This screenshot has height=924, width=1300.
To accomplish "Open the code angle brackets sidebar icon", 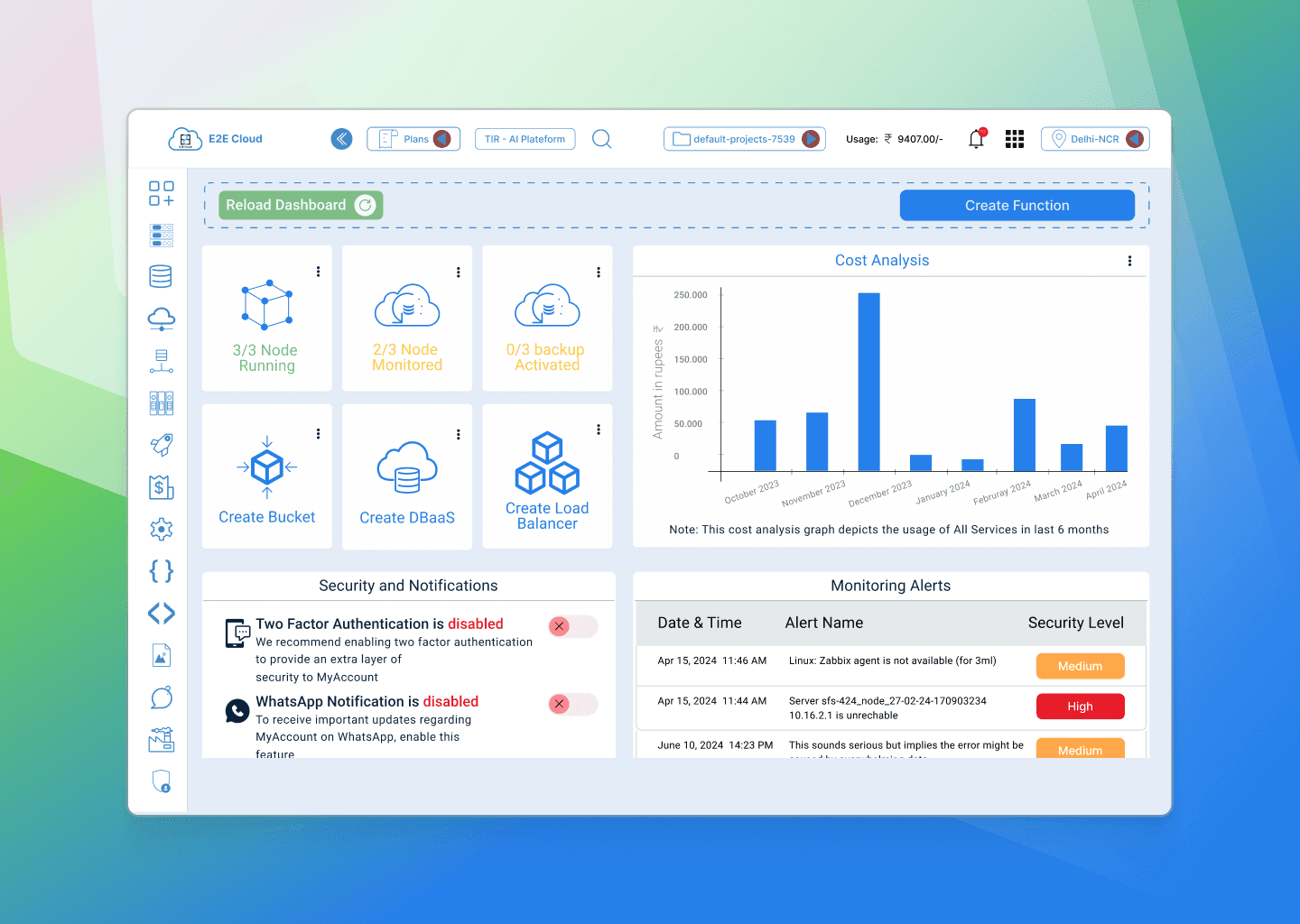I will 162,614.
